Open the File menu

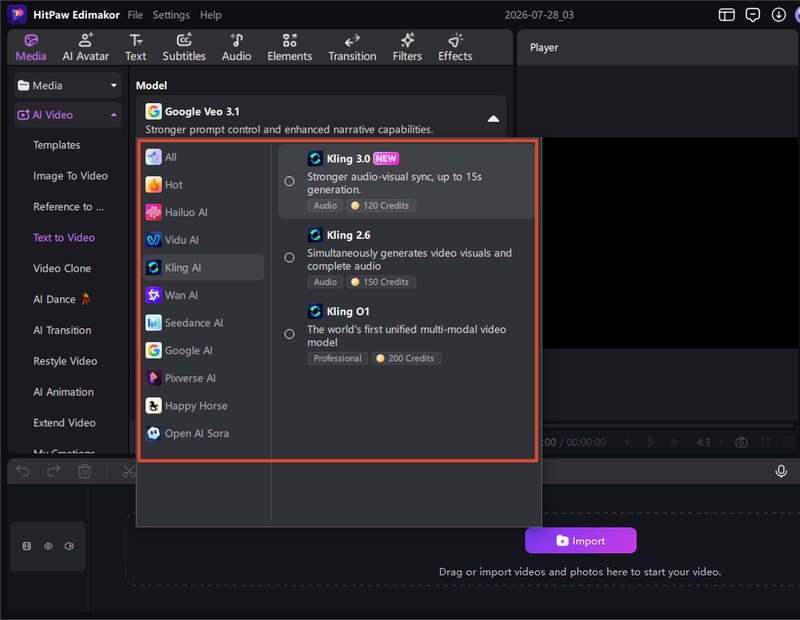pyautogui.click(x=135, y=15)
